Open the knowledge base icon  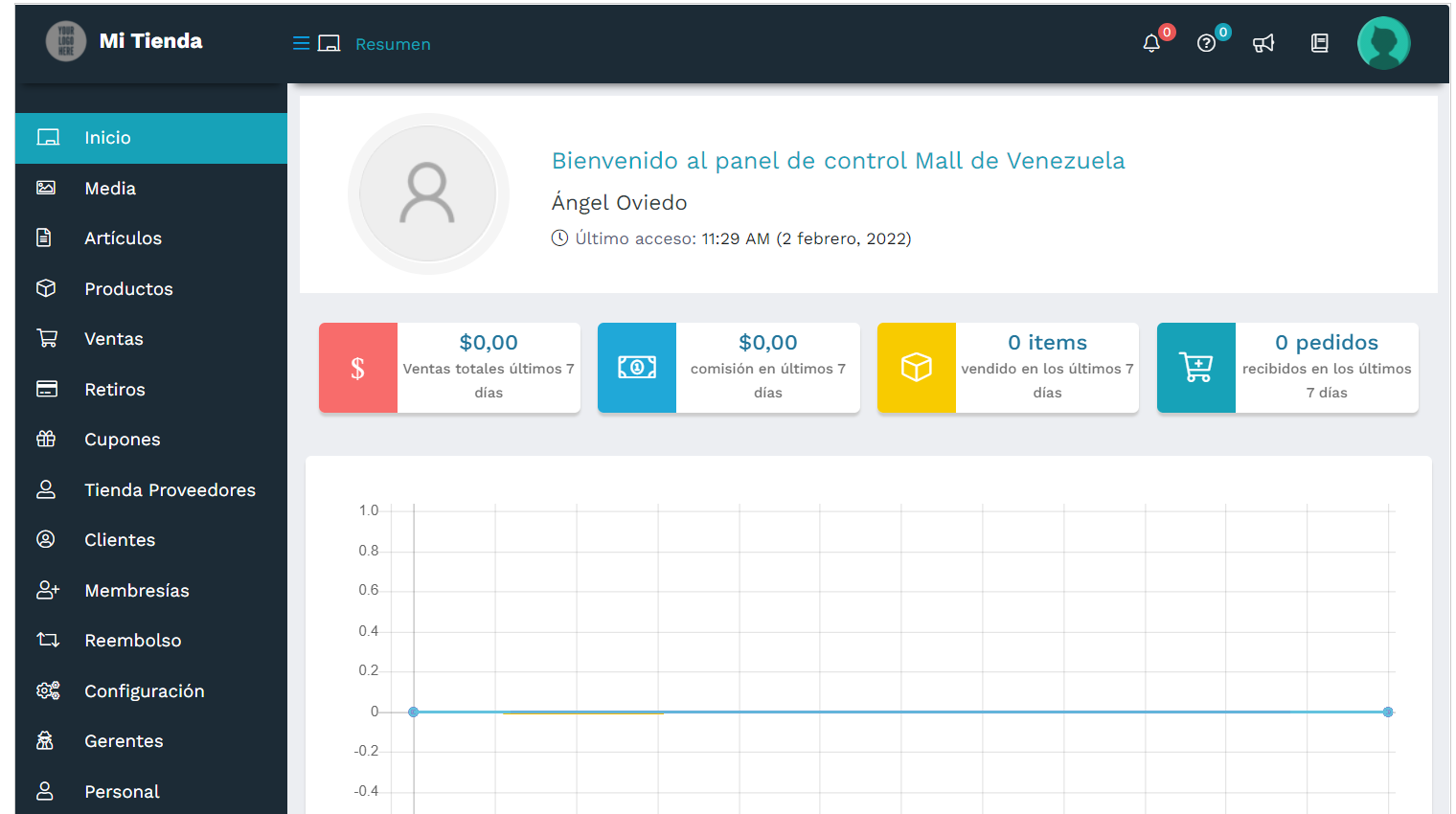click(x=1319, y=43)
